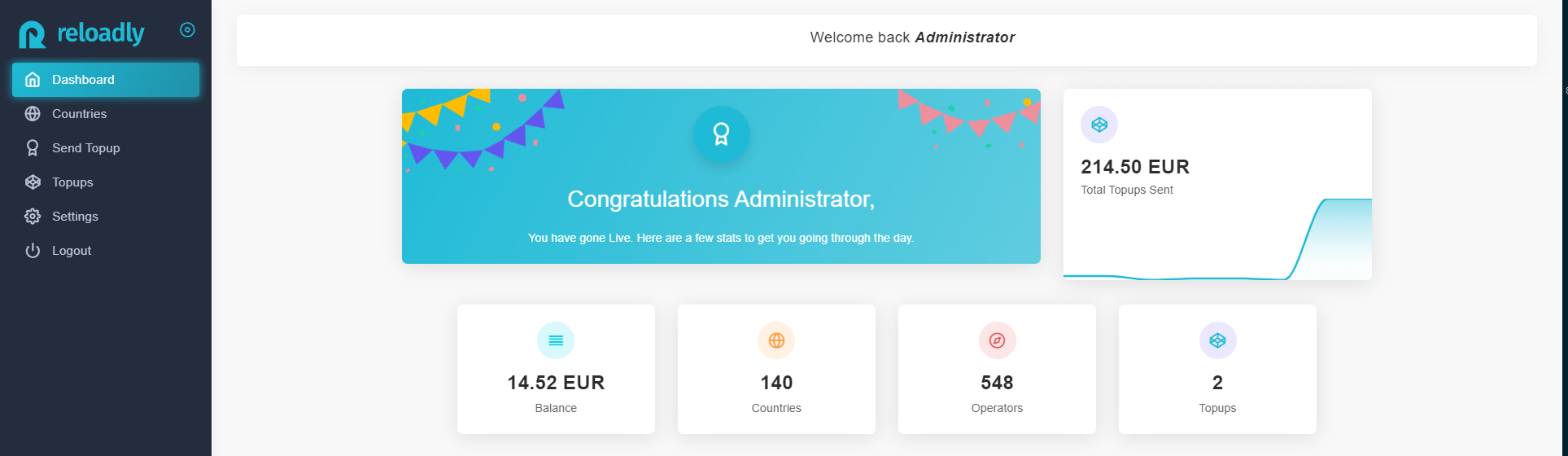Screen dimensions: 1568x456
Task: Open the Topups sidebar link
Action: click(x=72, y=182)
